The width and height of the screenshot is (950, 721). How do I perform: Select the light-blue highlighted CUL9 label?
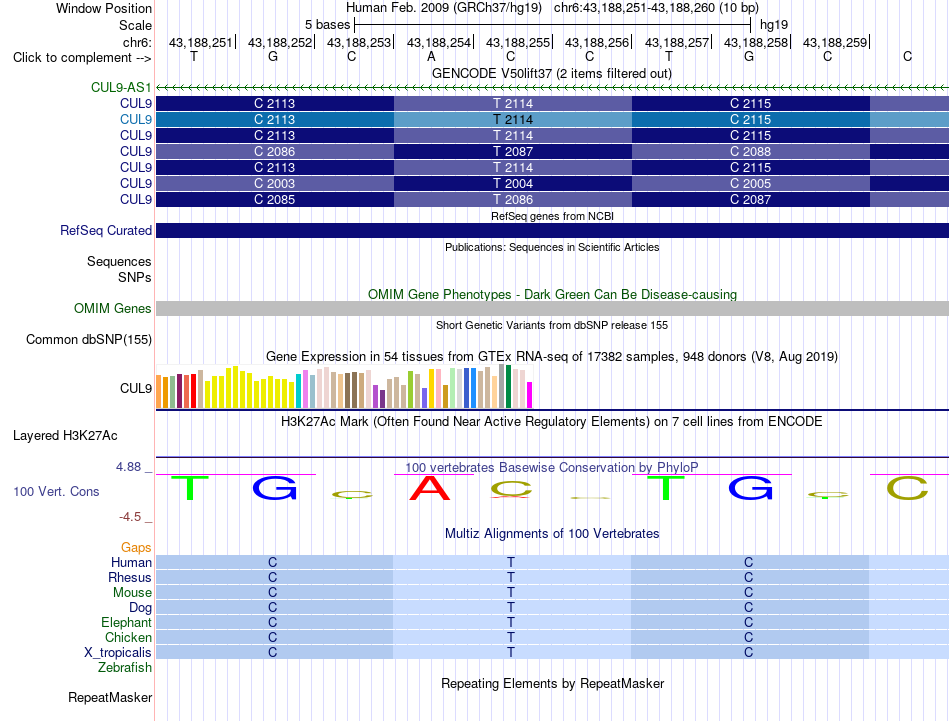136,119
